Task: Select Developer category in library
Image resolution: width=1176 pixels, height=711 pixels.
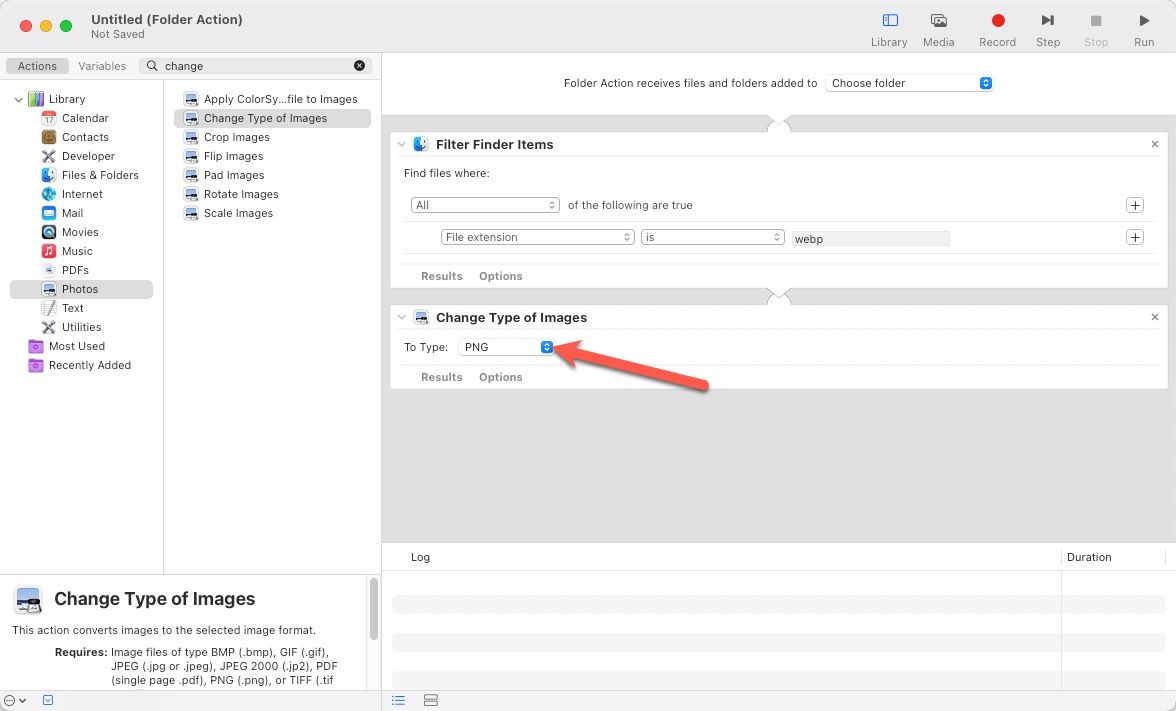Action: pyautogui.click(x=88, y=156)
